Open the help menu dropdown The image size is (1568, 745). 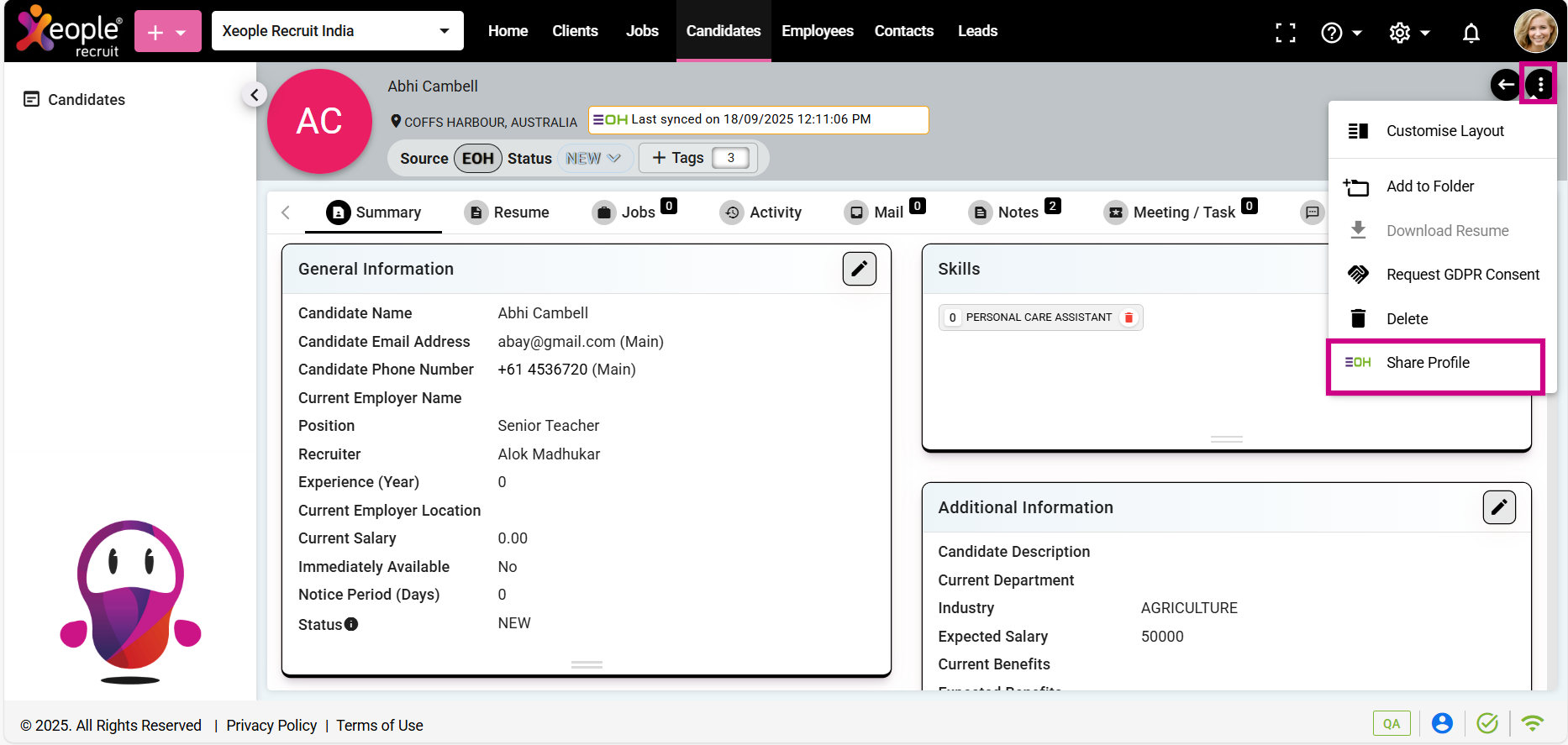click(1341, 33)
